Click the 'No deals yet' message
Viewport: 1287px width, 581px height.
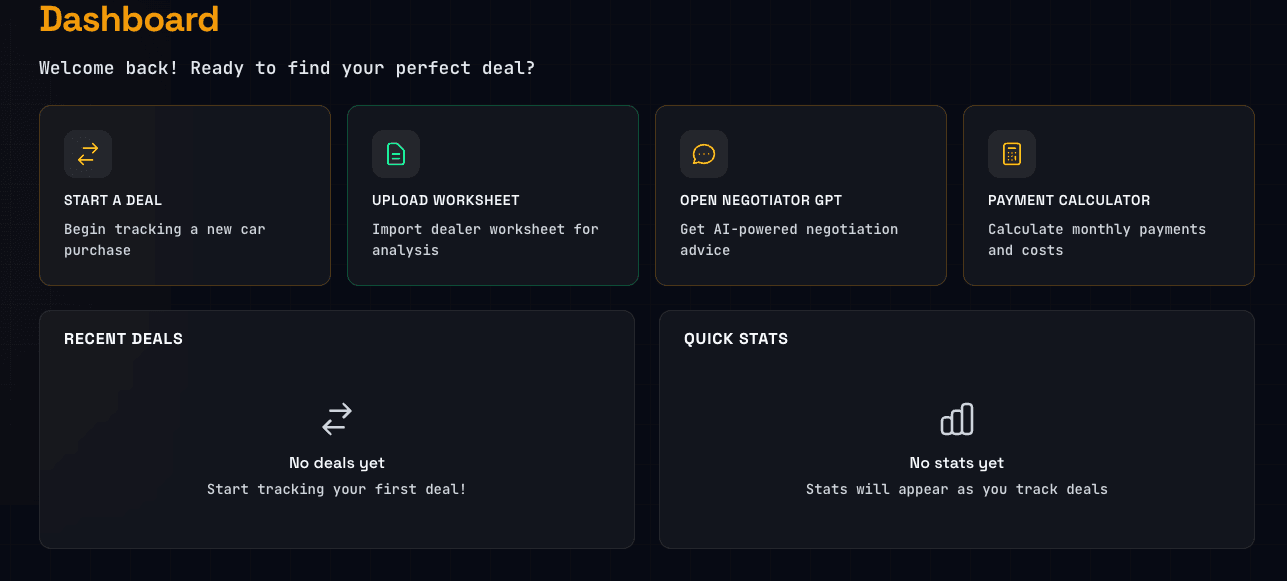[x=336, y=462]
